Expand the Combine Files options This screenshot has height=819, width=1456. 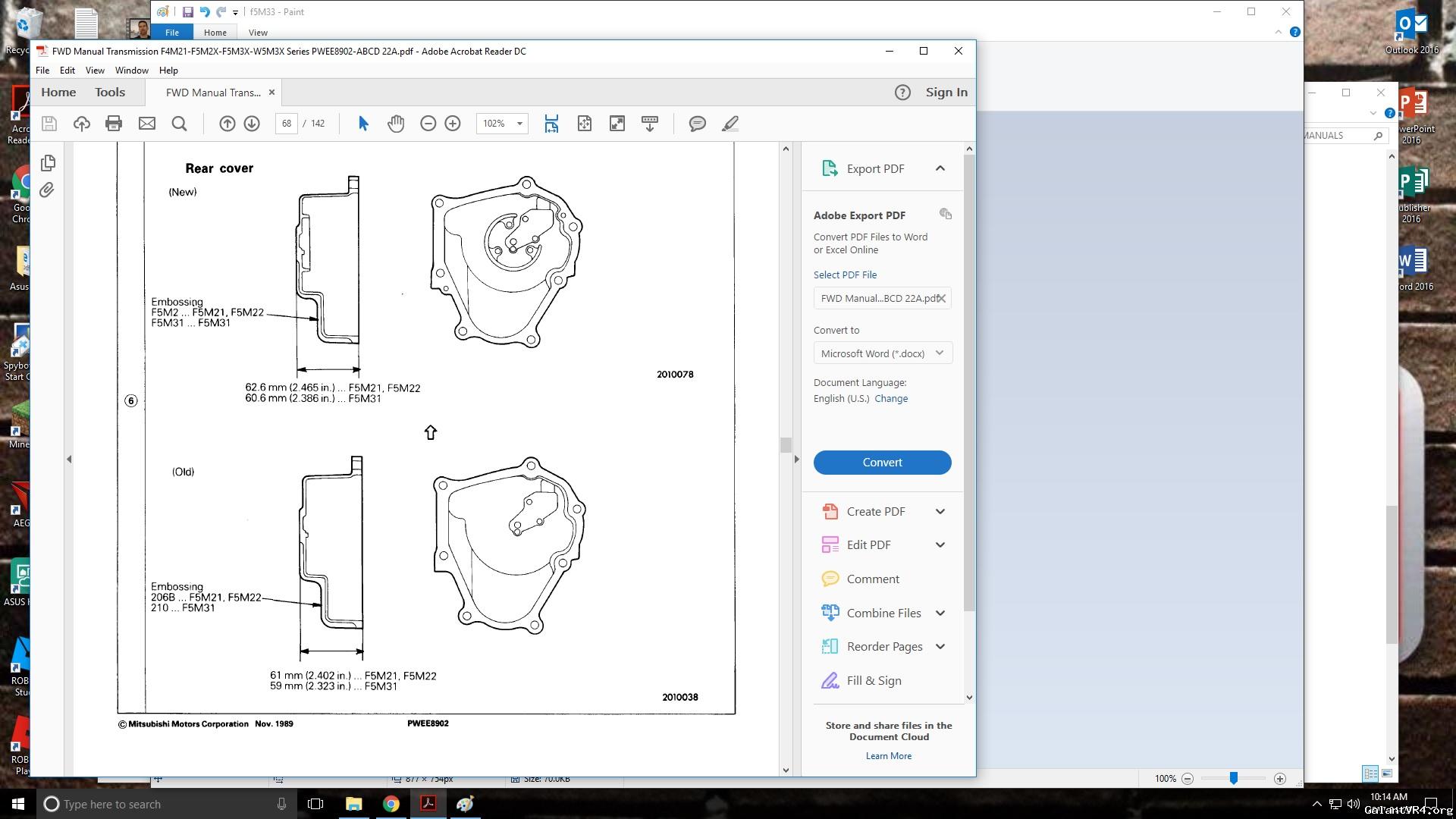pos(940,613)
